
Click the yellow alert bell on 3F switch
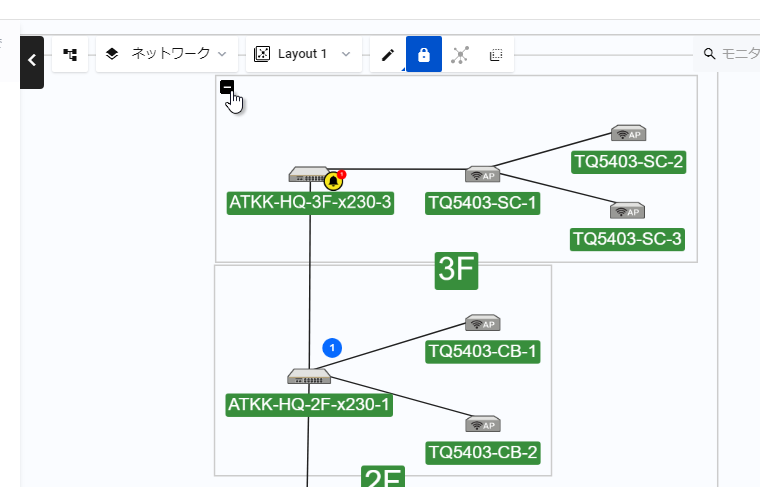click(x=333, y=181)
